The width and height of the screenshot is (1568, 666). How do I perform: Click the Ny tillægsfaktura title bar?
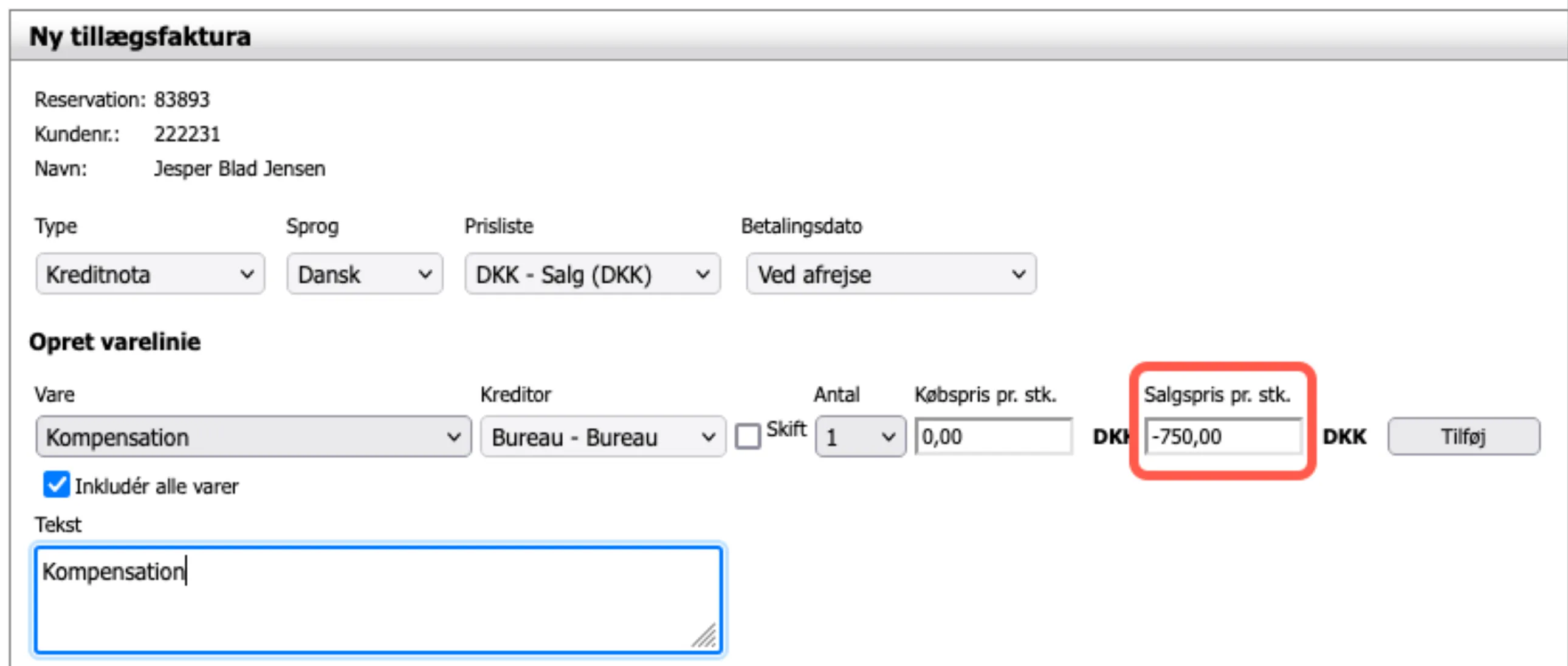140,36
